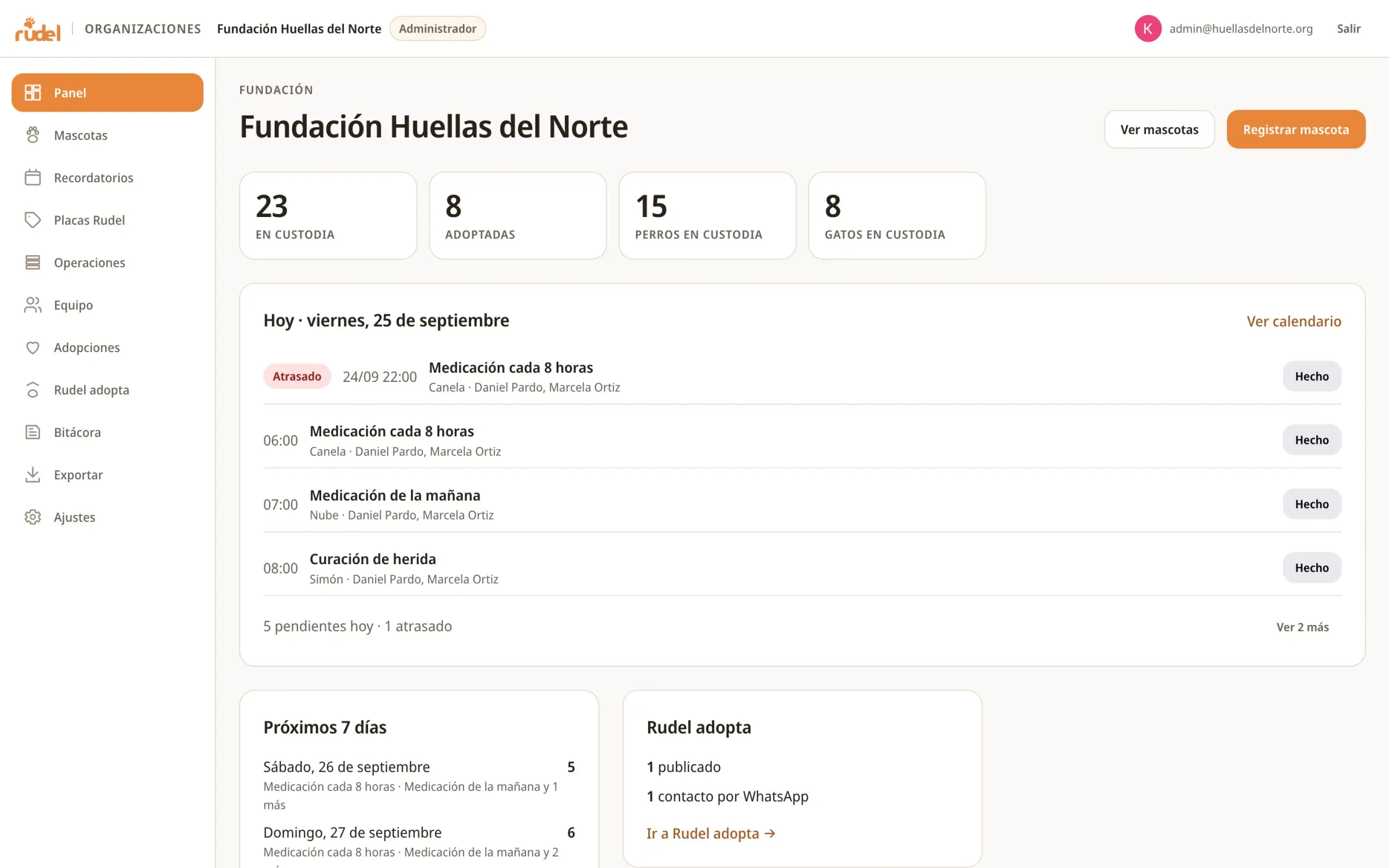Screen dimensions: 1389x868
Task: Click the Rudel logo
Action: (38, 29)
